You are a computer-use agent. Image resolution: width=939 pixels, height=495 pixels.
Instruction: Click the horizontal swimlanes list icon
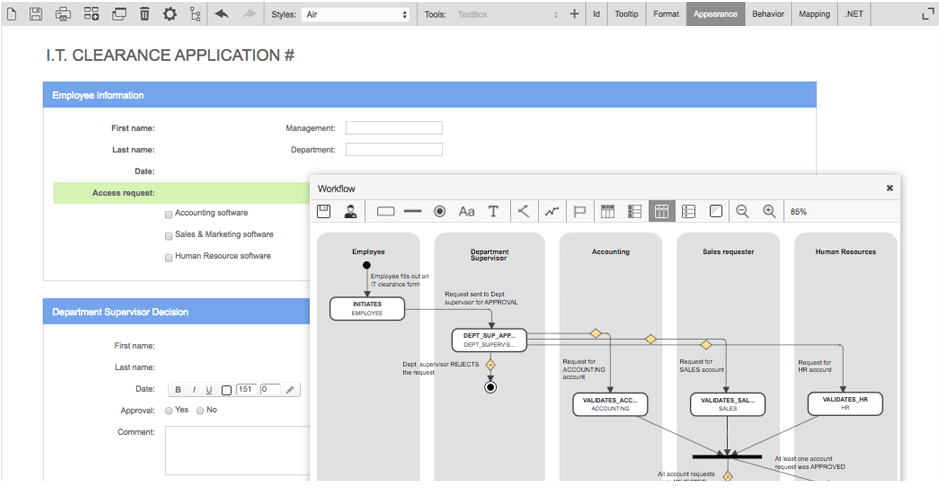pyautogui.click(x=689, y=211)
